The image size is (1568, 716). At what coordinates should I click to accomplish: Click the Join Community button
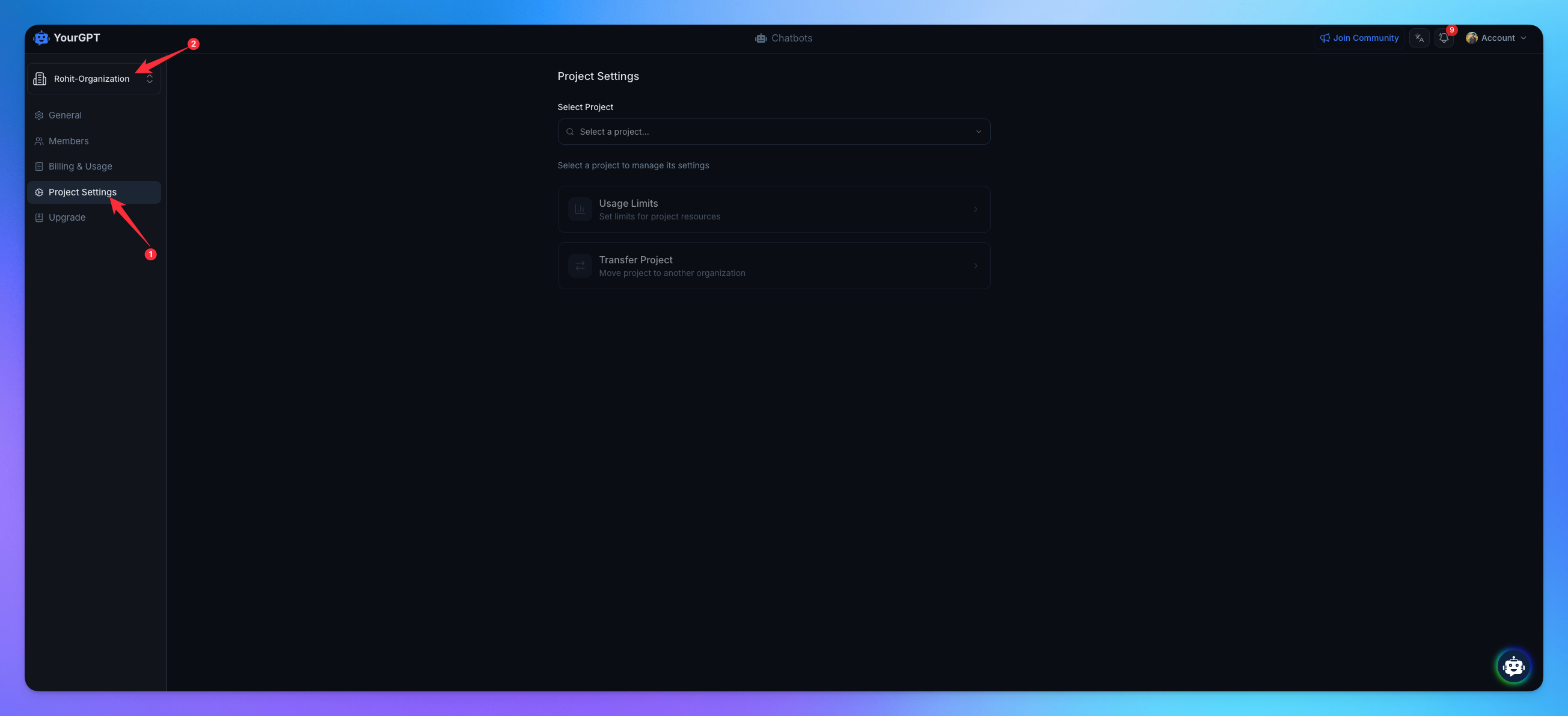tap(1359, 38)
